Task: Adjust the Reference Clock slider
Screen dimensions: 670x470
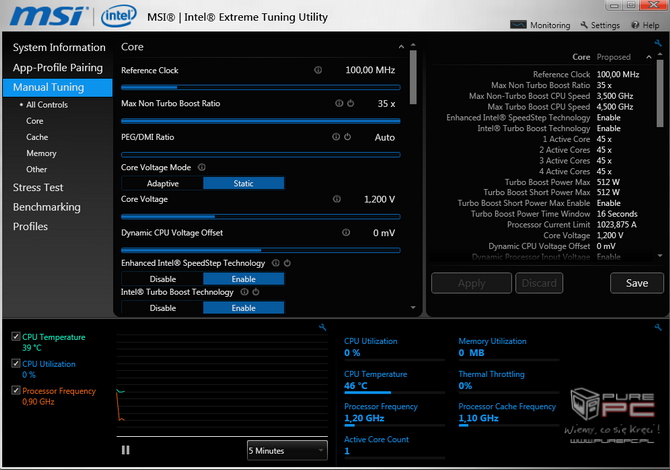Action: [x=261, y=87]
